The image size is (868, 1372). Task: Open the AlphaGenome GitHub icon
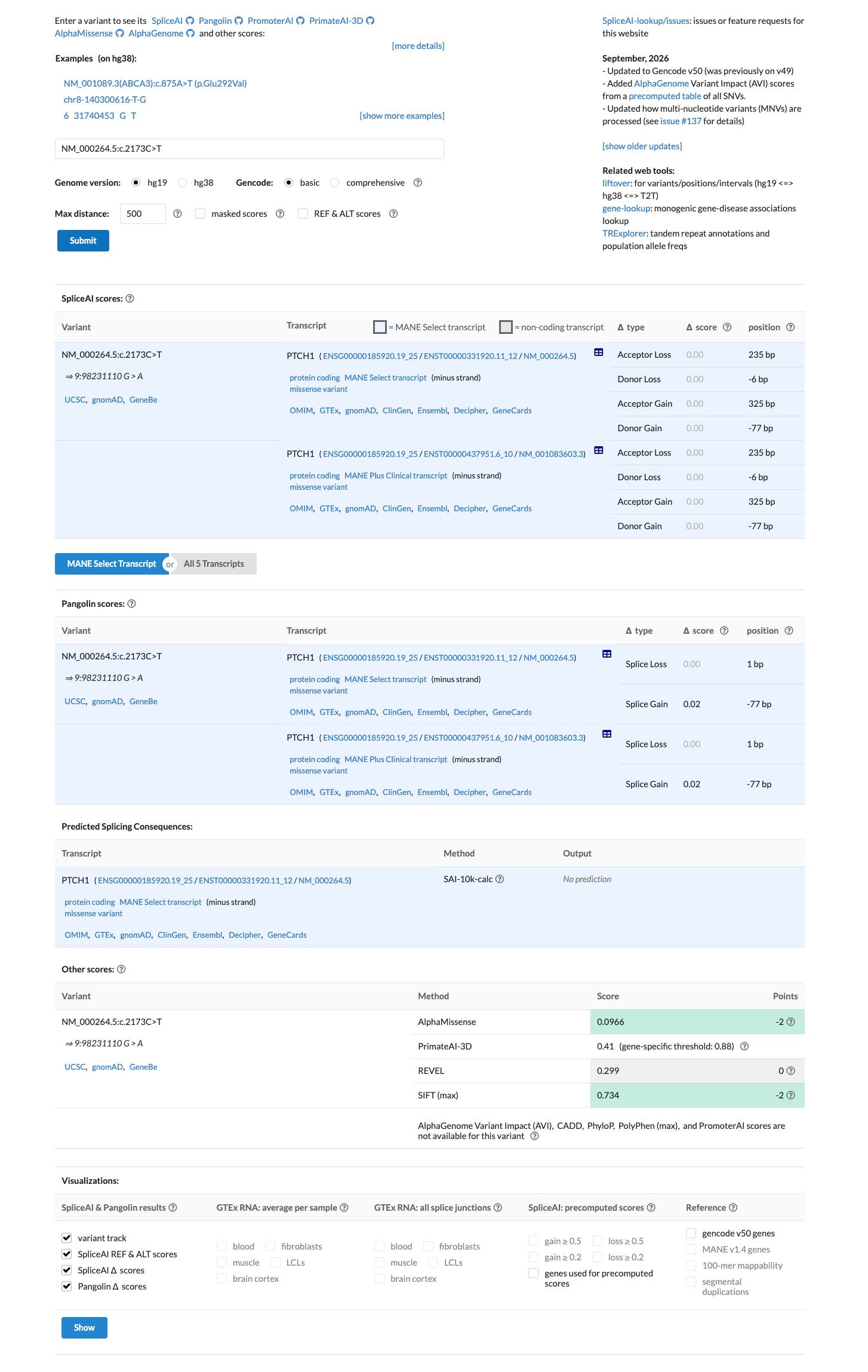[190, 33]
